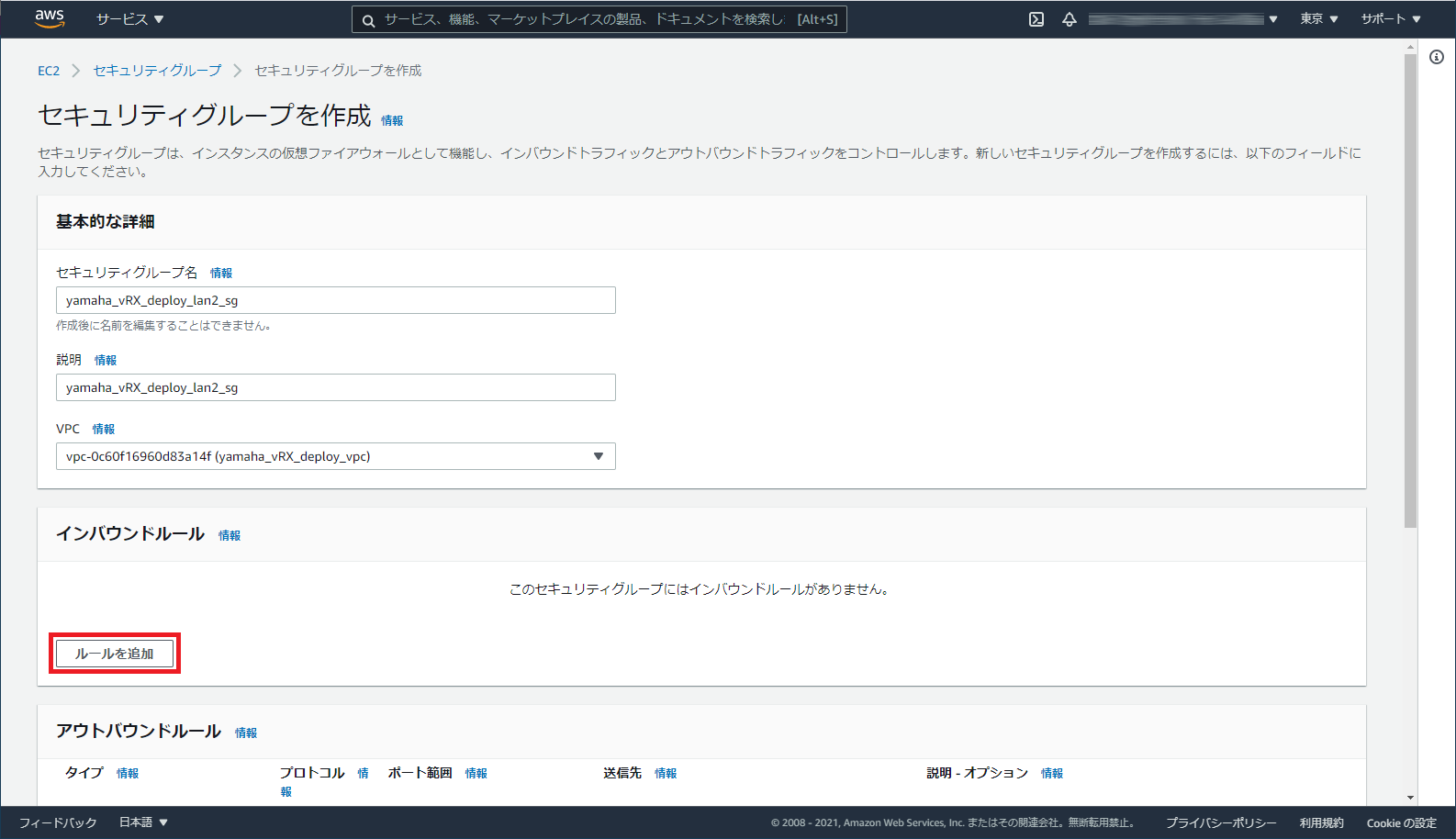Click the info panel icon at right edge
Image resolution: width=1456 pixels, height=839 pixels.
1437,57
